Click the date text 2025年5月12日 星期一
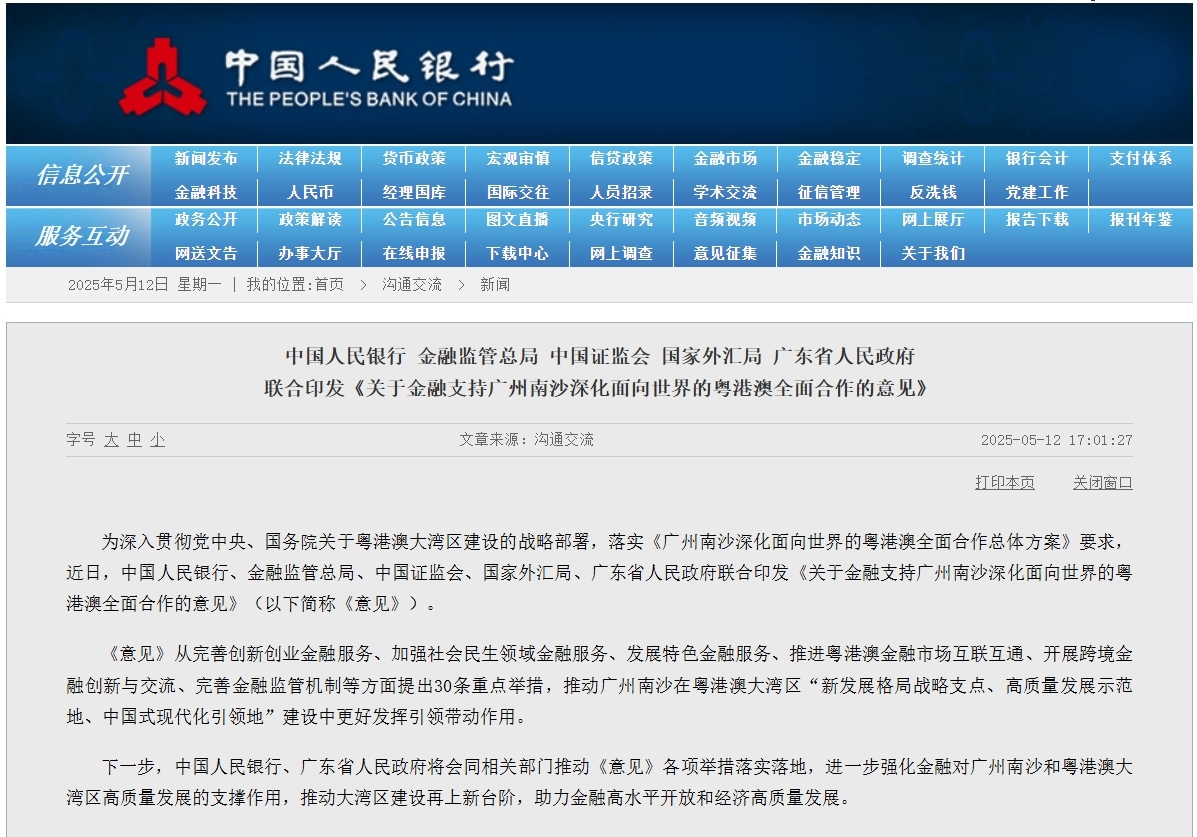Viewport: 1197px width, 837px height. (144, 285)
